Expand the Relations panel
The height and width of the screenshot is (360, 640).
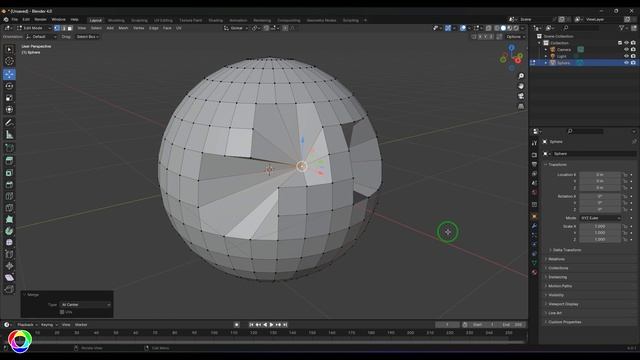pos(556,259)
